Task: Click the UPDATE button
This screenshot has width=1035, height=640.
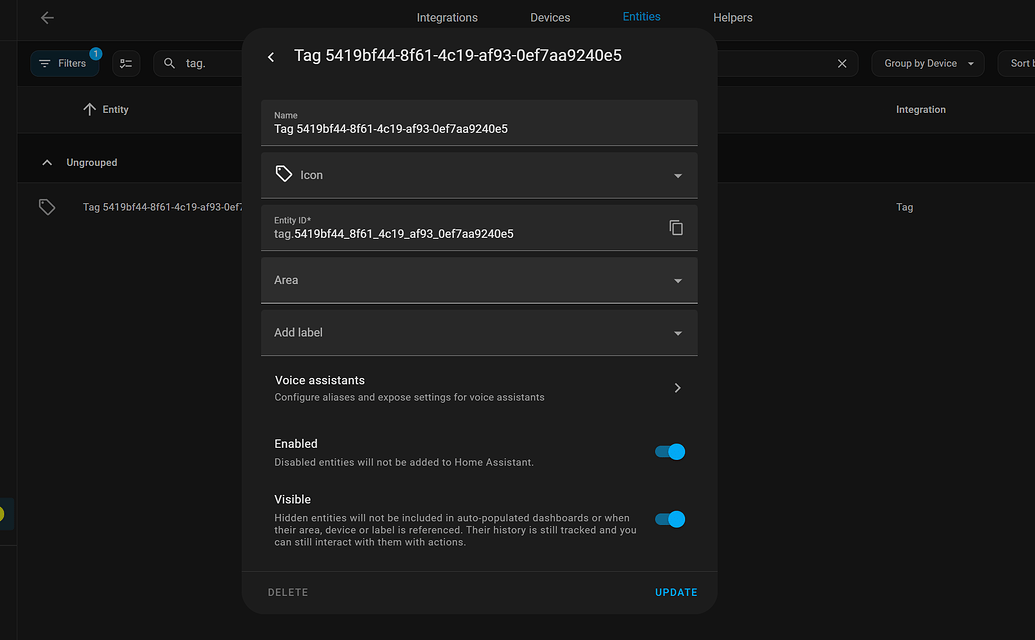Action: [x=676, y=592]
